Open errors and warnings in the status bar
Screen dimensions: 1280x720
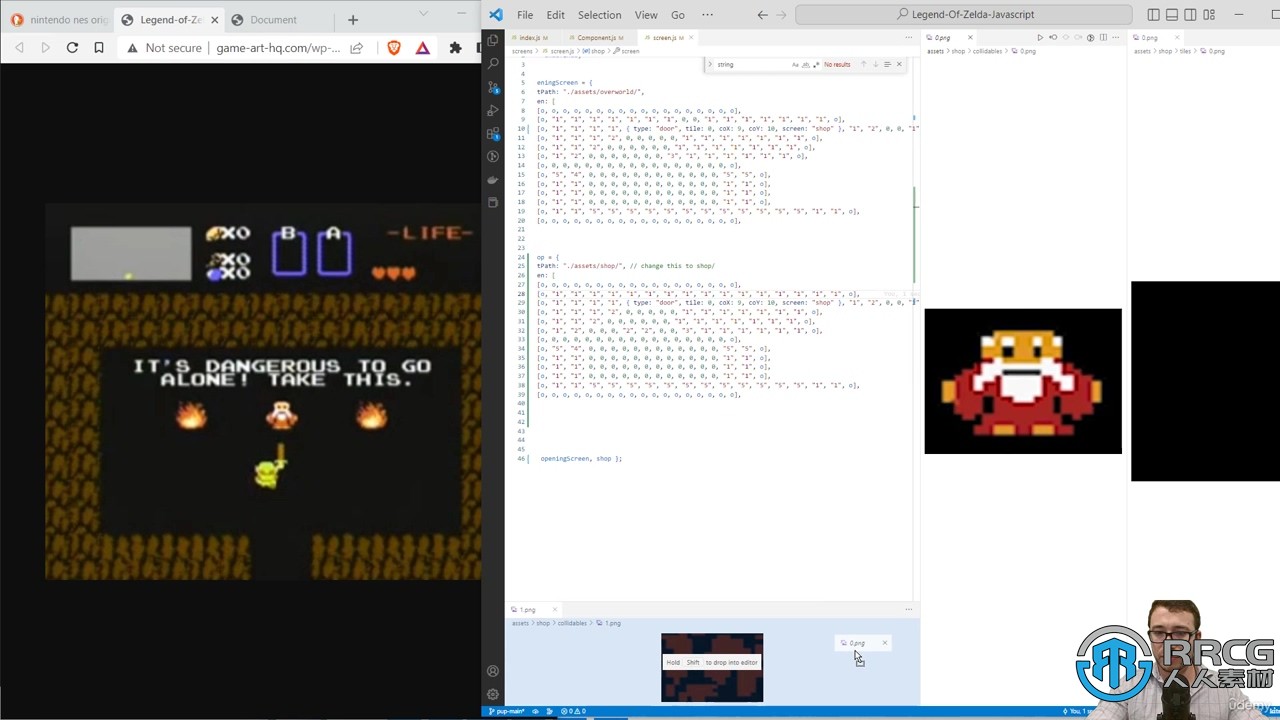[x=573, y=711]
